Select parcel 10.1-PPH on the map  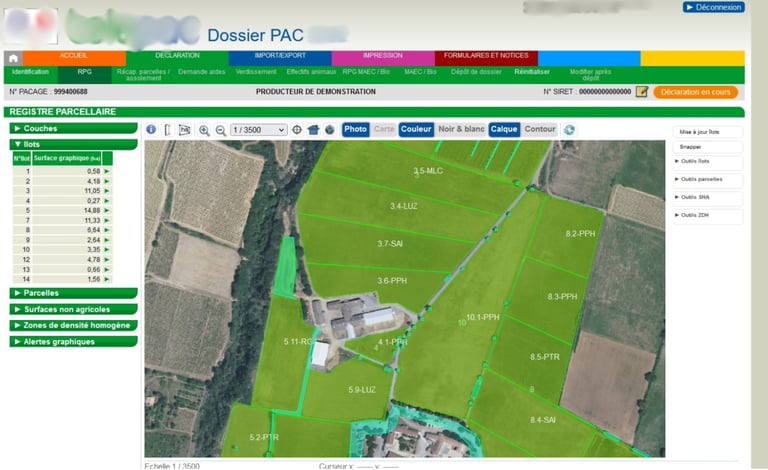482,318
